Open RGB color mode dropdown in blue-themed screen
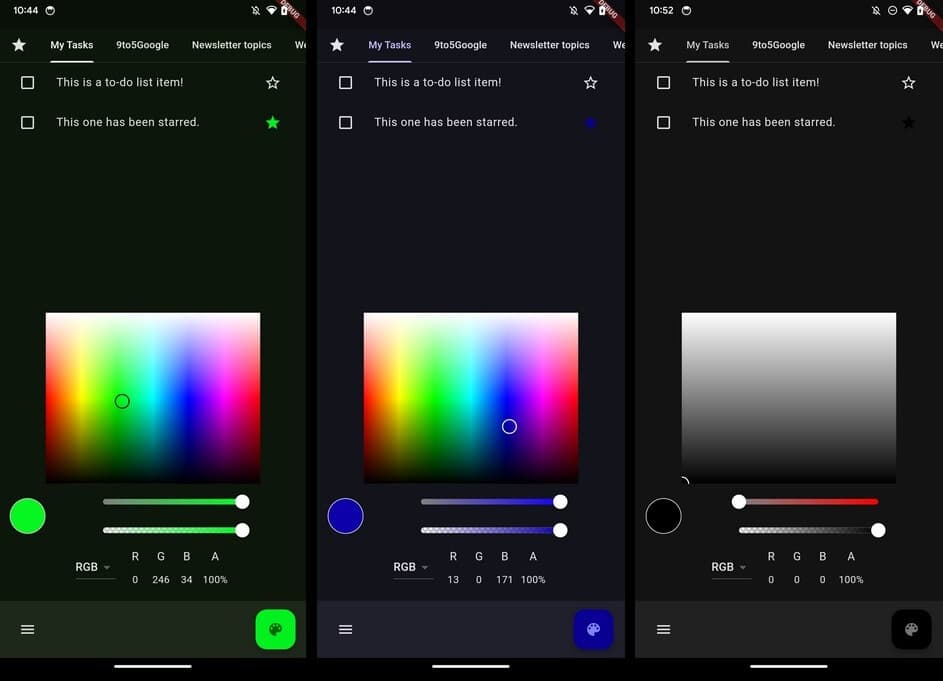The height and width of the screenshot is (681, 943). click(x=411, y=567)
